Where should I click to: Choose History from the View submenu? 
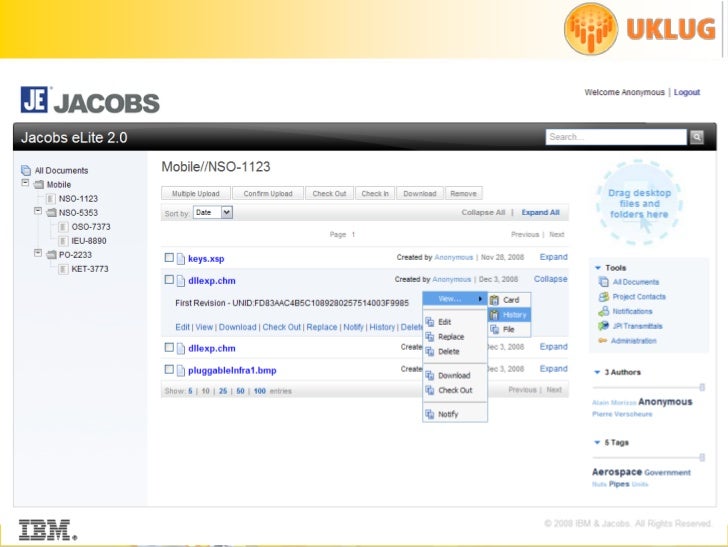(x=509, y=315)
